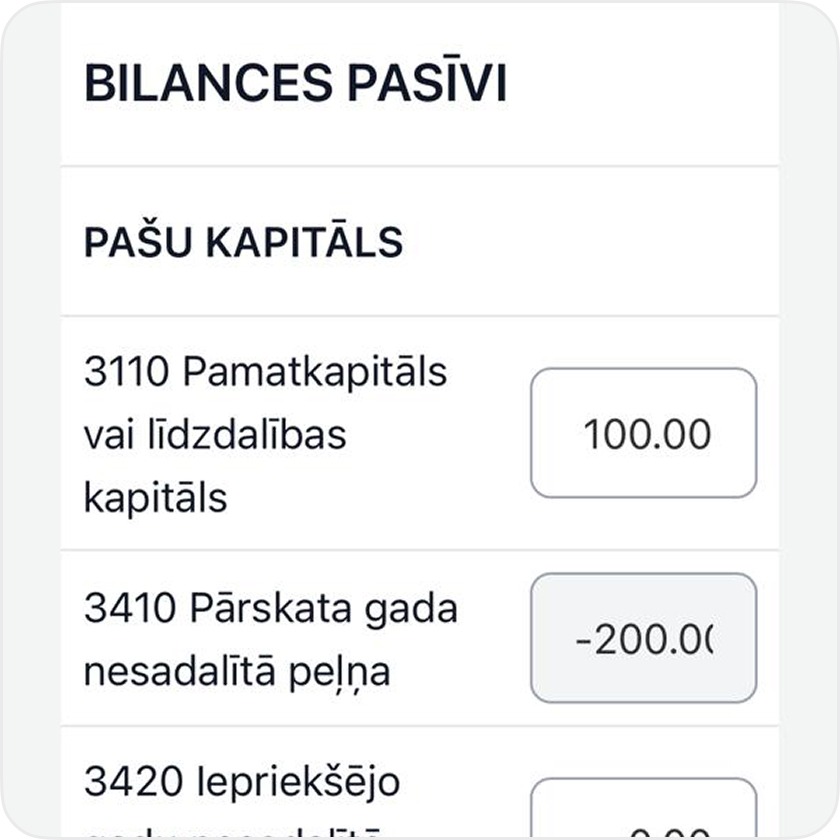The image size is (840, 840).
Task: Click the 3110 Pamatkapitāls amount field
Action: click(x=643, y=433)
